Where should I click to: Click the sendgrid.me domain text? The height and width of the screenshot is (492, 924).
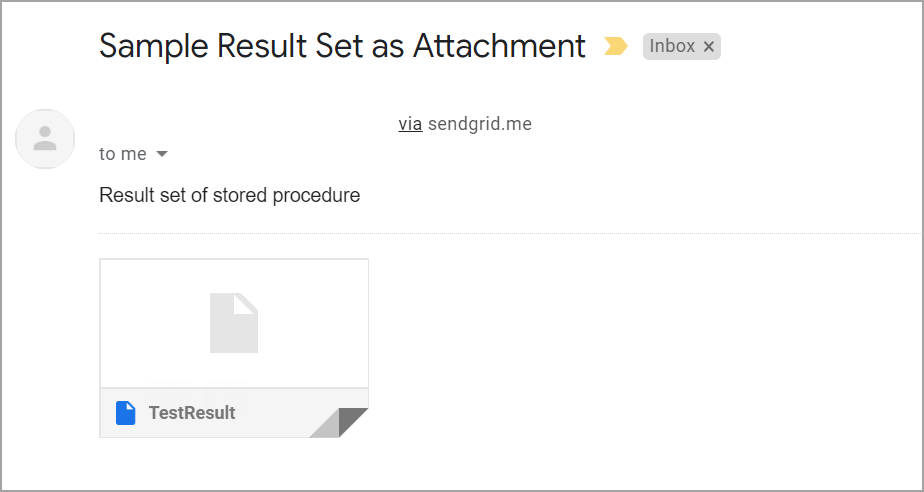(479, 124)
